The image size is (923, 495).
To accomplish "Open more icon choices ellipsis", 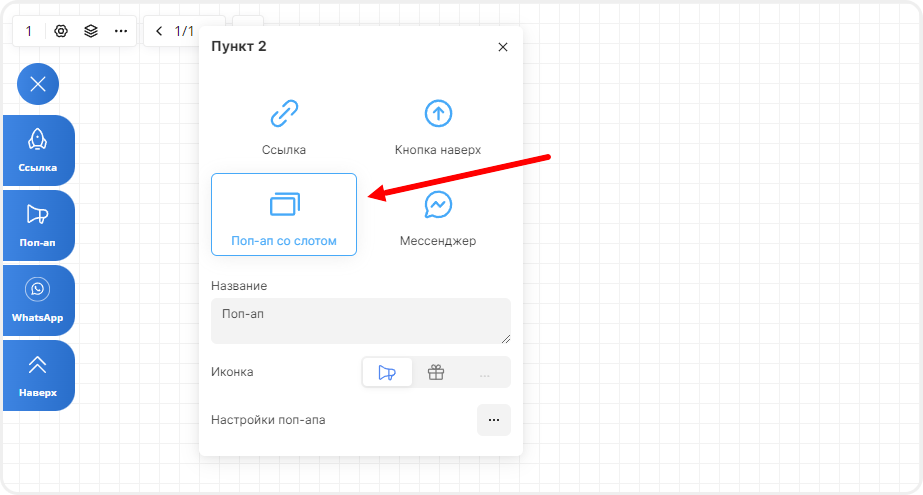I will point(484,373).
